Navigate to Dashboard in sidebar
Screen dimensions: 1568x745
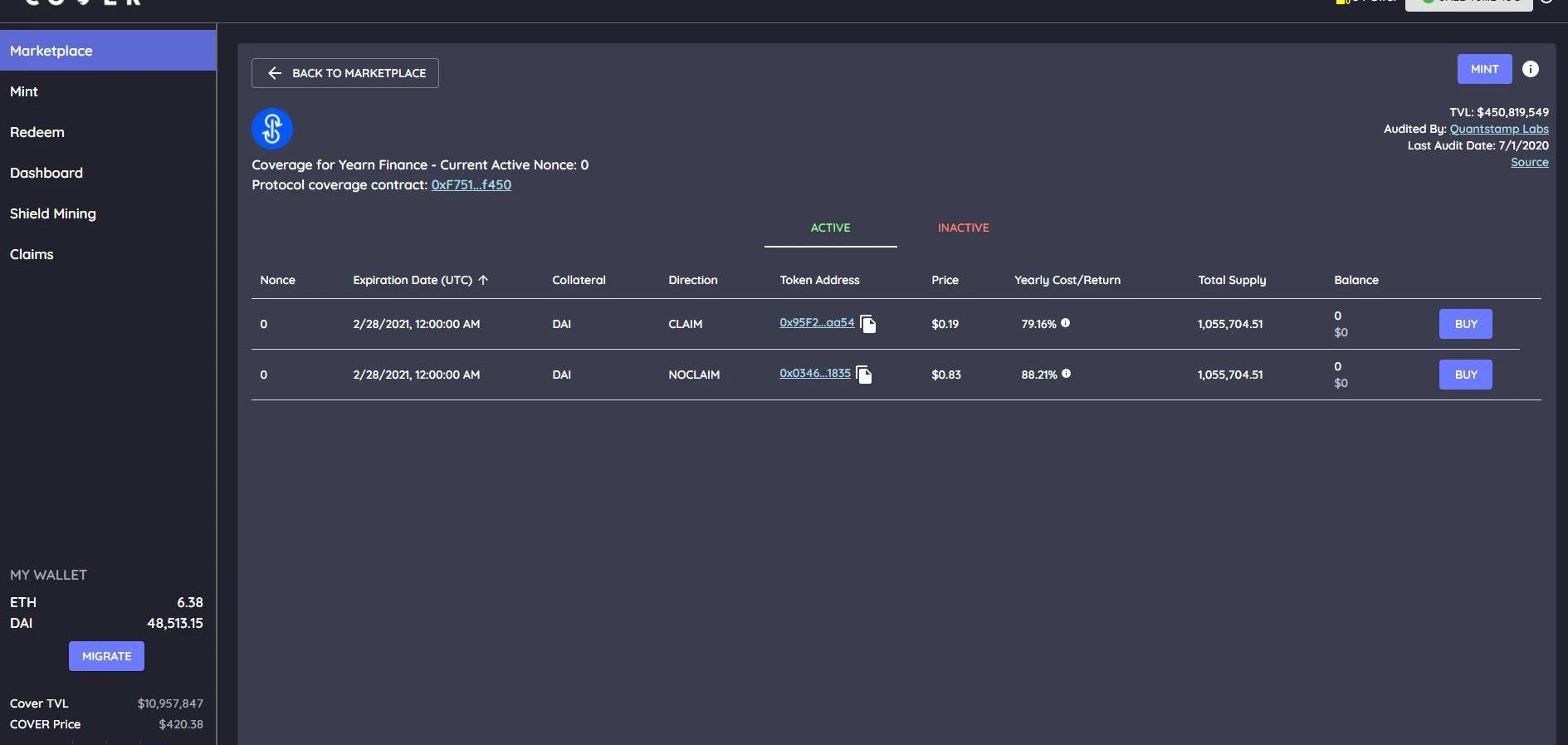click(46, 173)
